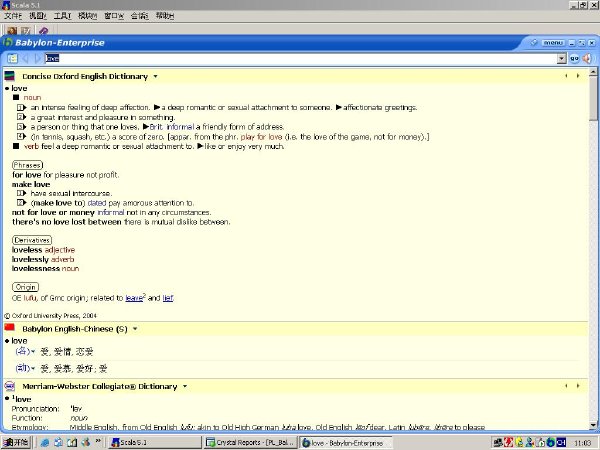Click the vertical scrollbar thumb in results
The image size is (600, 450).
point(593,98)
